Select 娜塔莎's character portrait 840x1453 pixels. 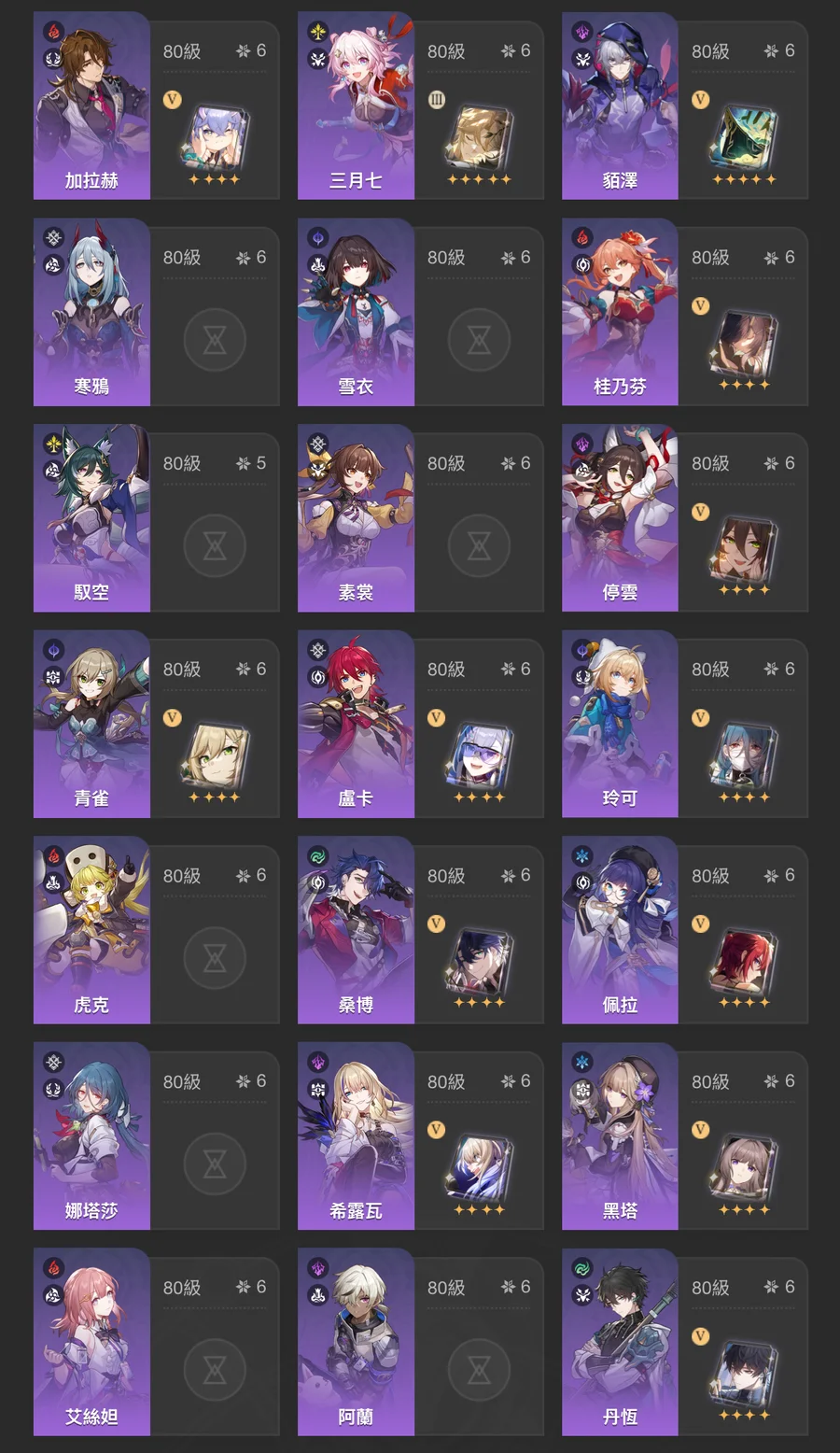91,1136
